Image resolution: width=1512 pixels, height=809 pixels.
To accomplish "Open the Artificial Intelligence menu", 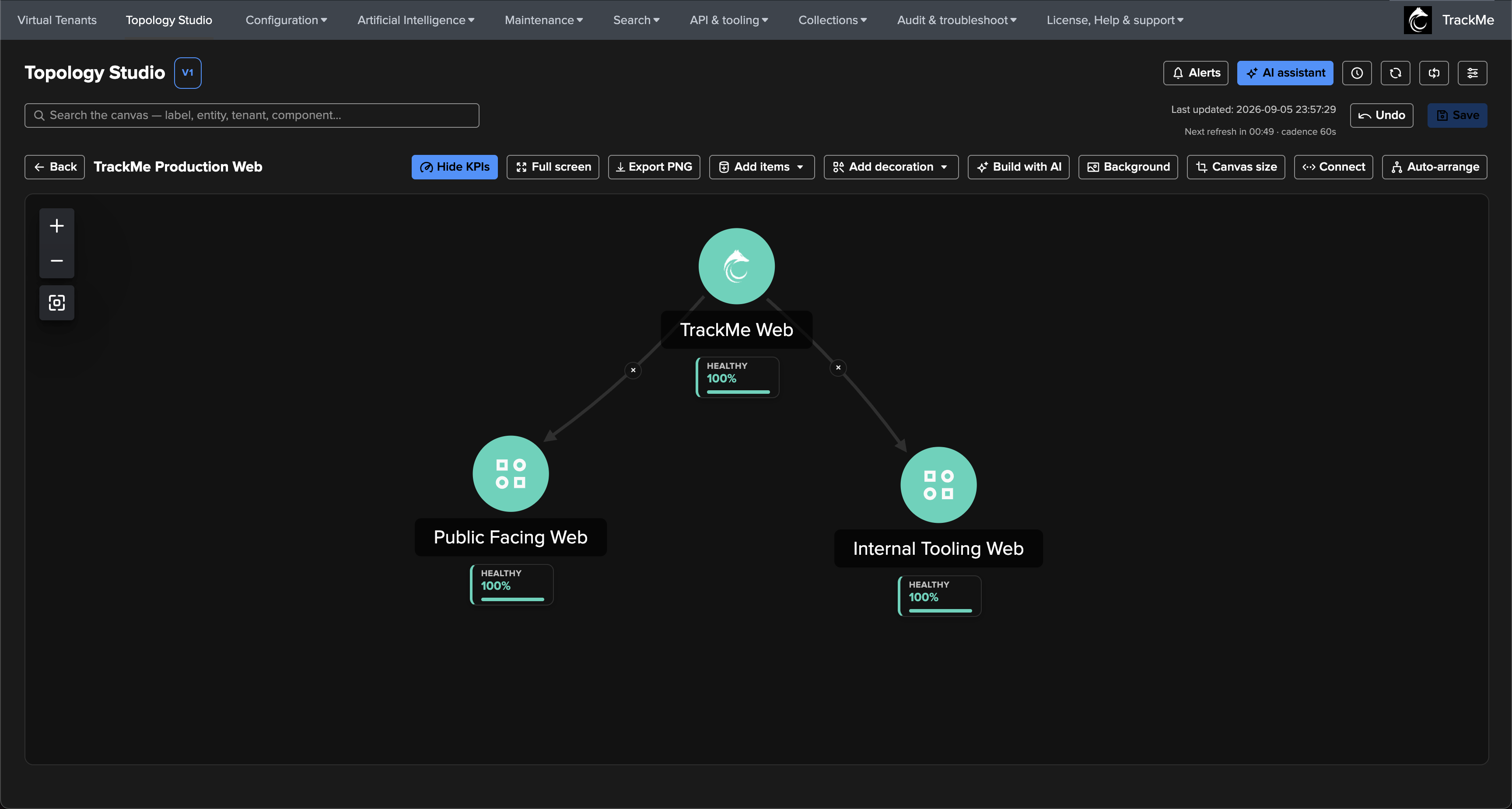I will tap(416, 20).
